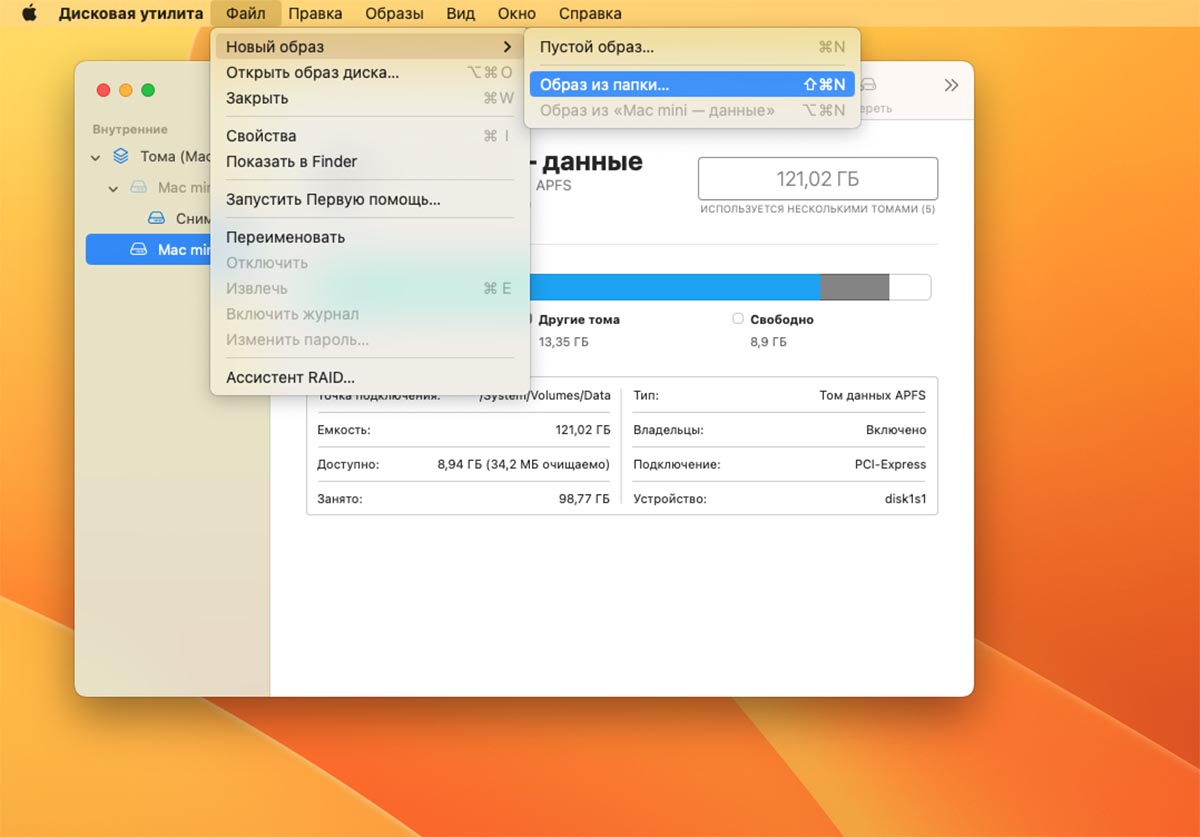Choose Показать в Finder from the File menu
1200x837 pixels.
coord(291,161)
